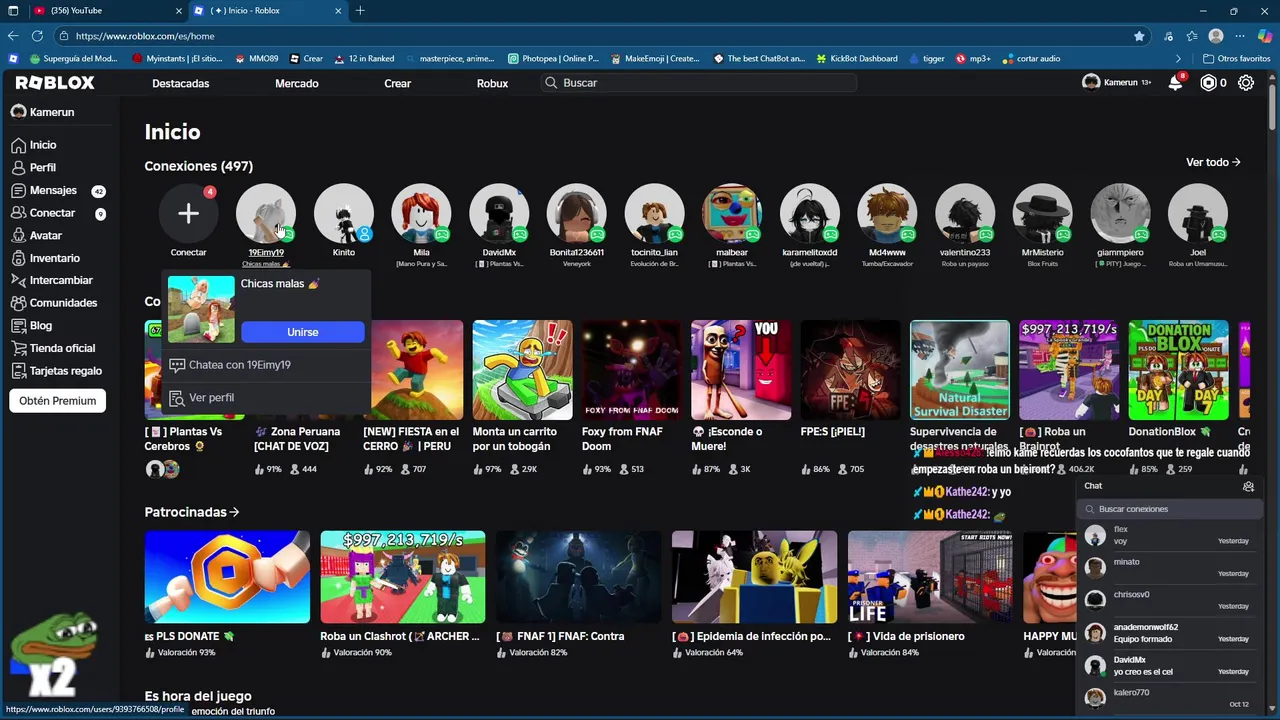Open the DonationBlox game thumbnail
This screenshot has width=1280, height=720.
coord(1178,370)
